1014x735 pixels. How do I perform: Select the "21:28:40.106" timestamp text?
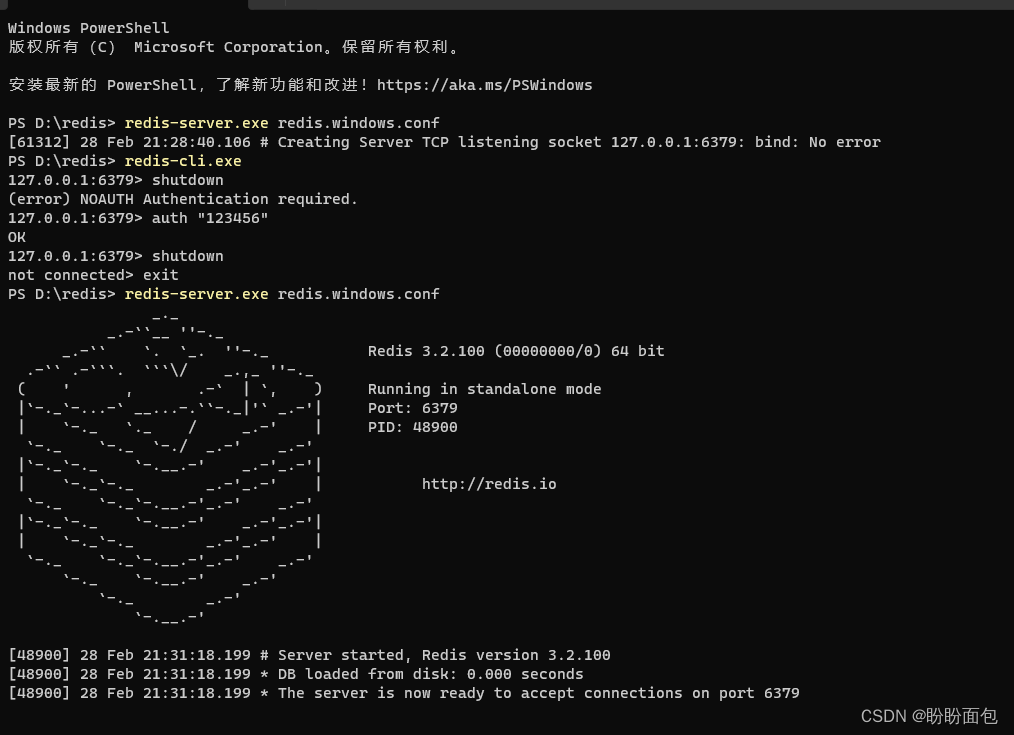[x=197, y=142]
